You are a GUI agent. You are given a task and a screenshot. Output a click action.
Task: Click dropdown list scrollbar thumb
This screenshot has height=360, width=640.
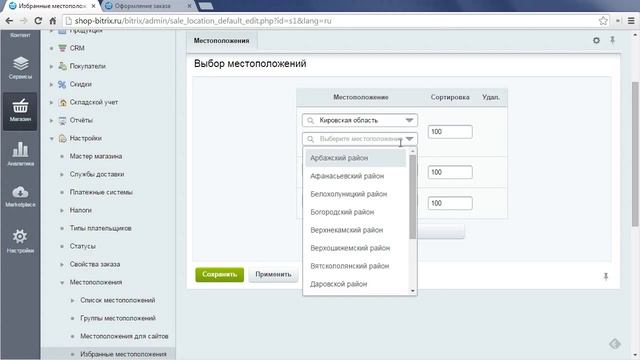coord(413,197)
